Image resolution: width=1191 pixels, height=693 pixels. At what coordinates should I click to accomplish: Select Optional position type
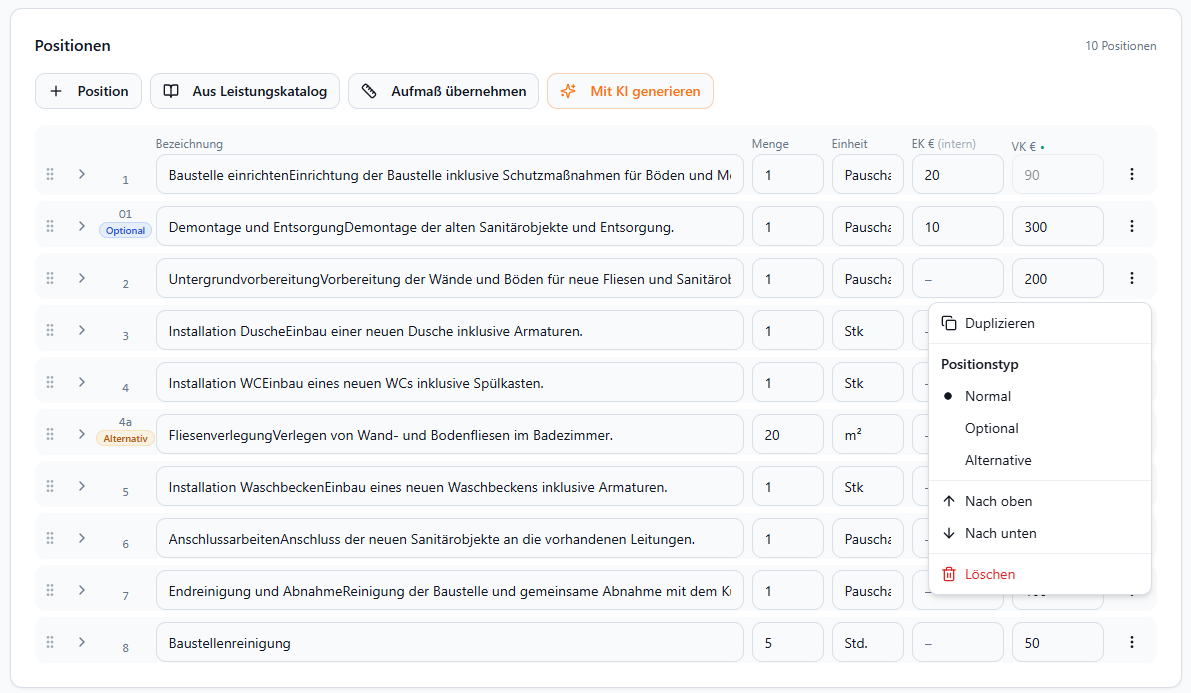tap(1040, 428)
